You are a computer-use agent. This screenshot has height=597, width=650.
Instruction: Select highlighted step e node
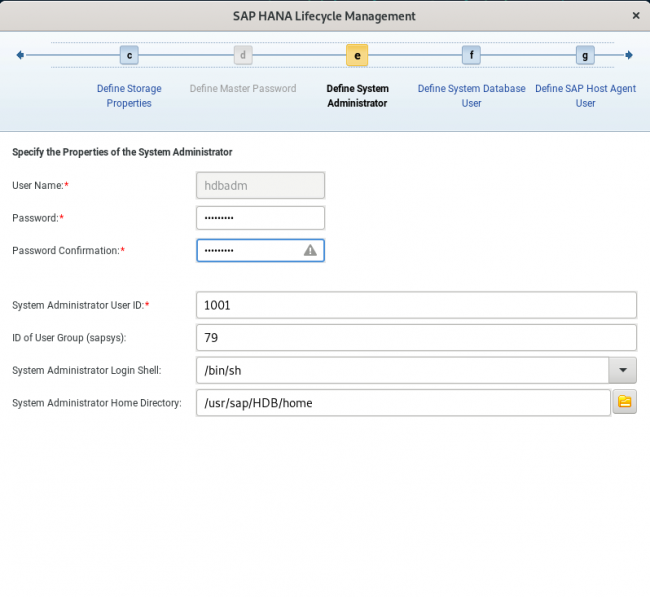pos(357,55)
